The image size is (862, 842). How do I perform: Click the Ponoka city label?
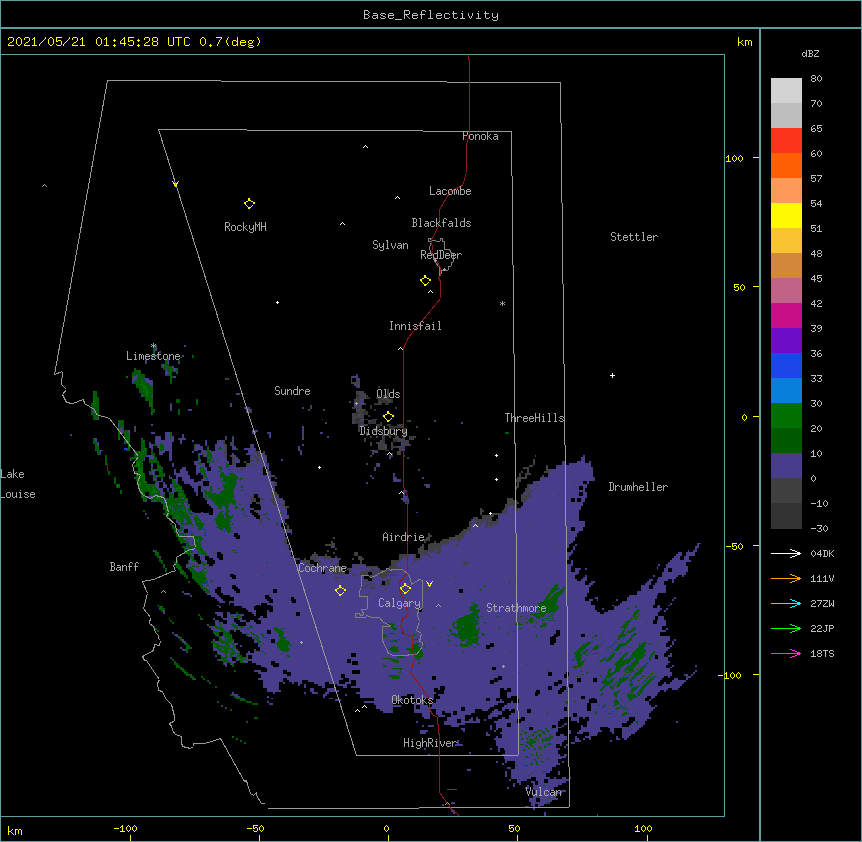point(480,136)
